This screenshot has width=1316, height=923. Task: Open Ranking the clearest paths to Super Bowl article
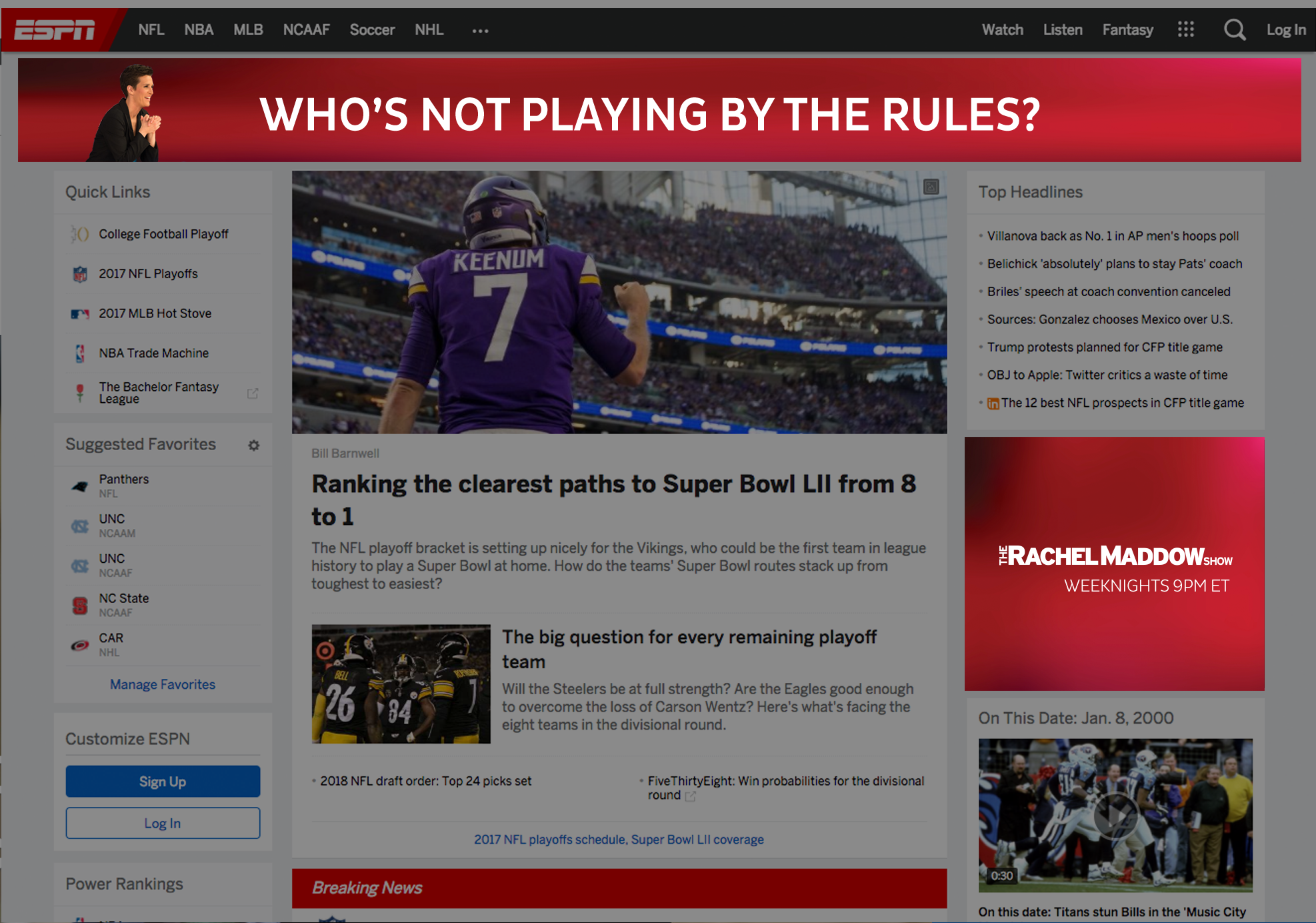614,500
